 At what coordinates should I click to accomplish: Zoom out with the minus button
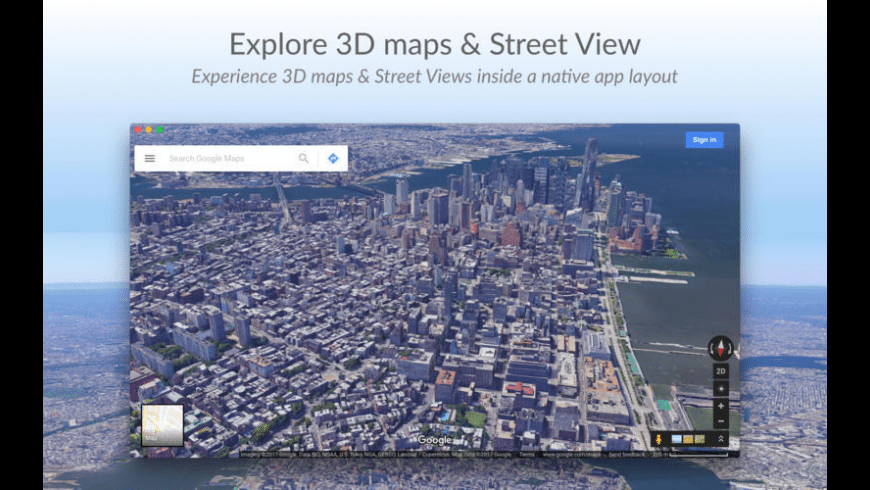click(x=721, y=421)
